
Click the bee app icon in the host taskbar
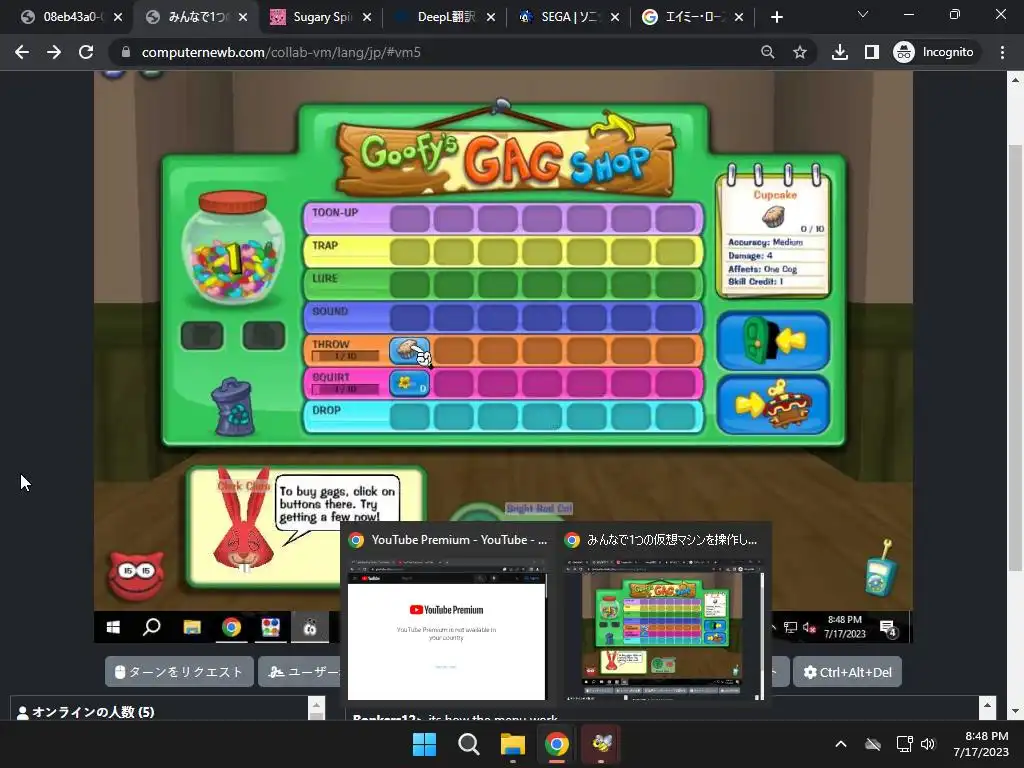pyautogui.click(x=601, y=744)
